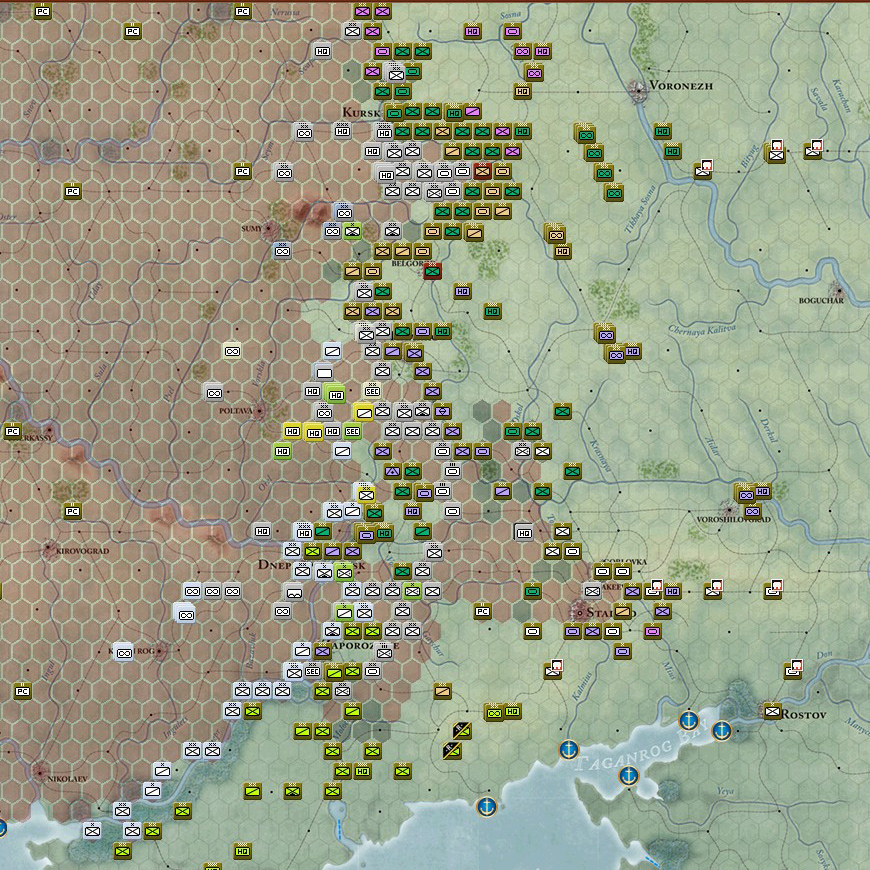The image size is (870, 870).
Task: Click the lone tan counter east of Zaporozhye
Action: click(442, 691)
